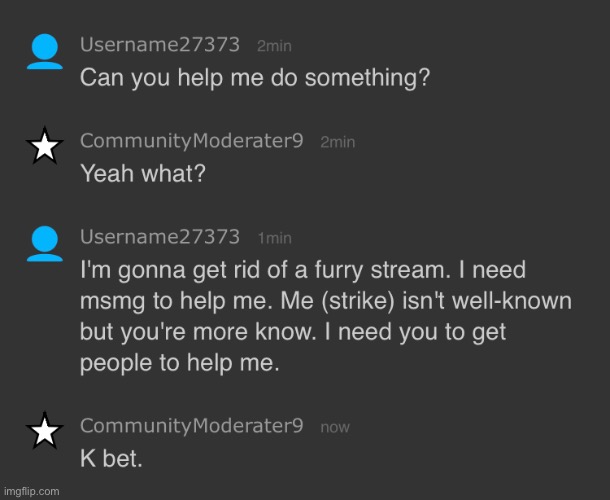This screenshot has width=610, height=500.
Task: Select the 'Can you help me do something?' message
Action: pyautogui.click(x=255, y=77)
